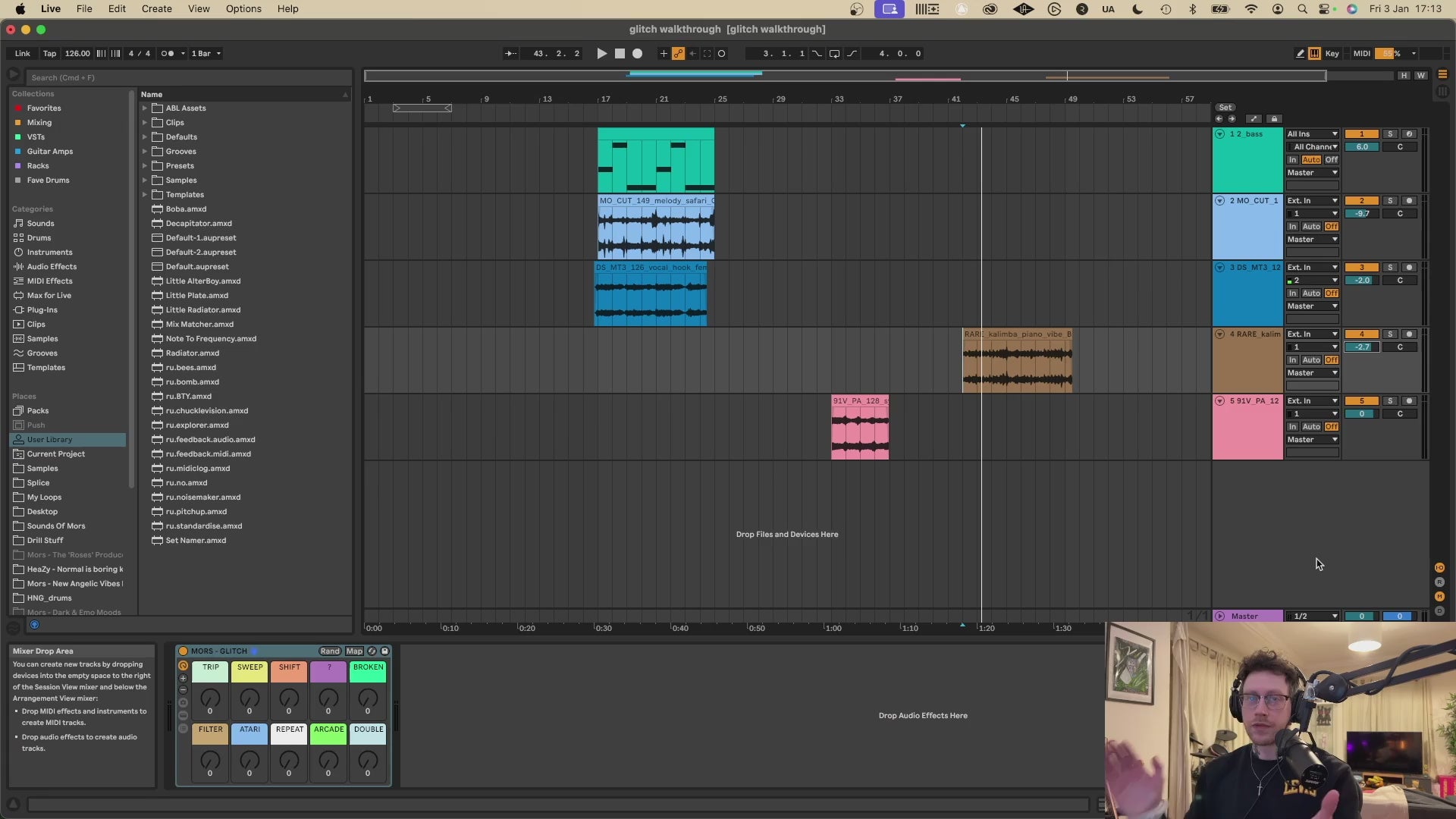Screen dimensions: 1456x819
Task: Arm the 4 RARE_kalim track for recording
Action: point(1409,334)
